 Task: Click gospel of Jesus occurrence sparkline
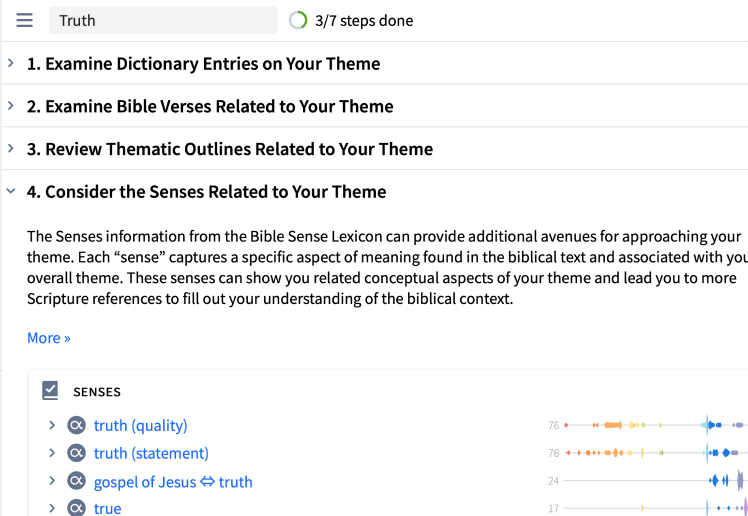click(655, 480)
